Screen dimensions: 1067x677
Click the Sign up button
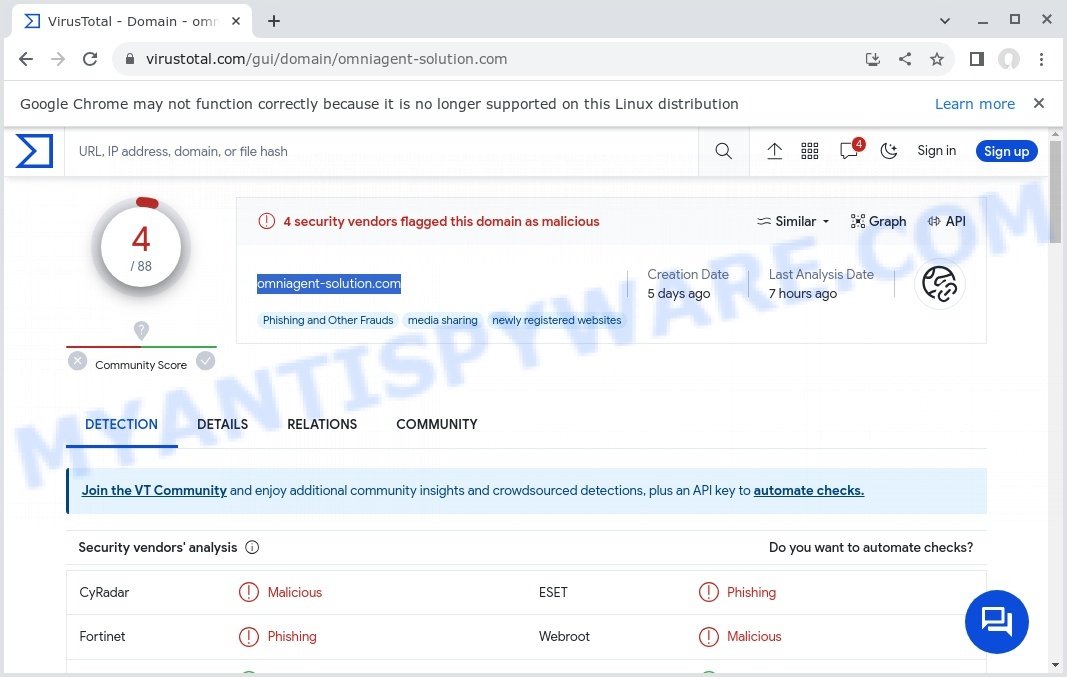[x=1006, y=151]
